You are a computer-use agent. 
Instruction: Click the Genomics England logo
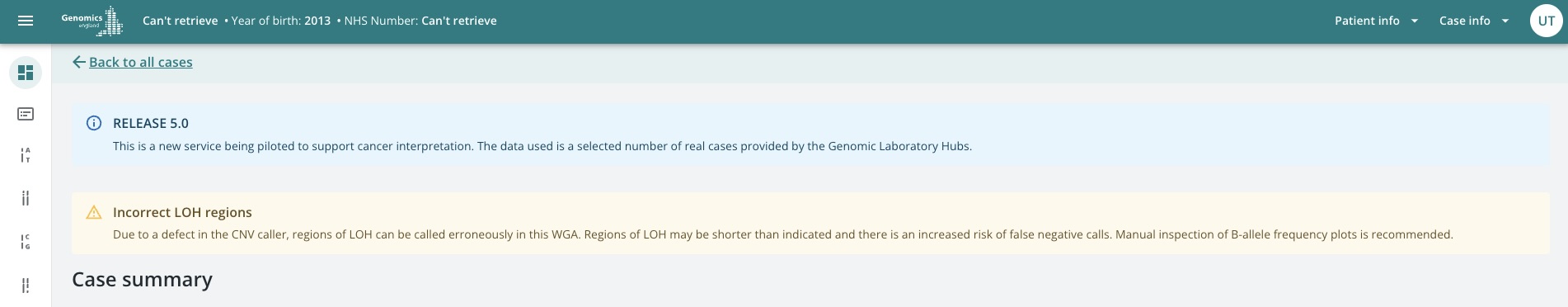coord(92,21)
